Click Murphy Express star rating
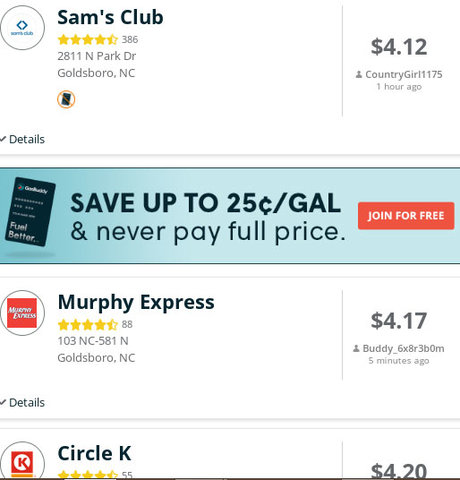460x480 pixels. (x=88, y=324)
